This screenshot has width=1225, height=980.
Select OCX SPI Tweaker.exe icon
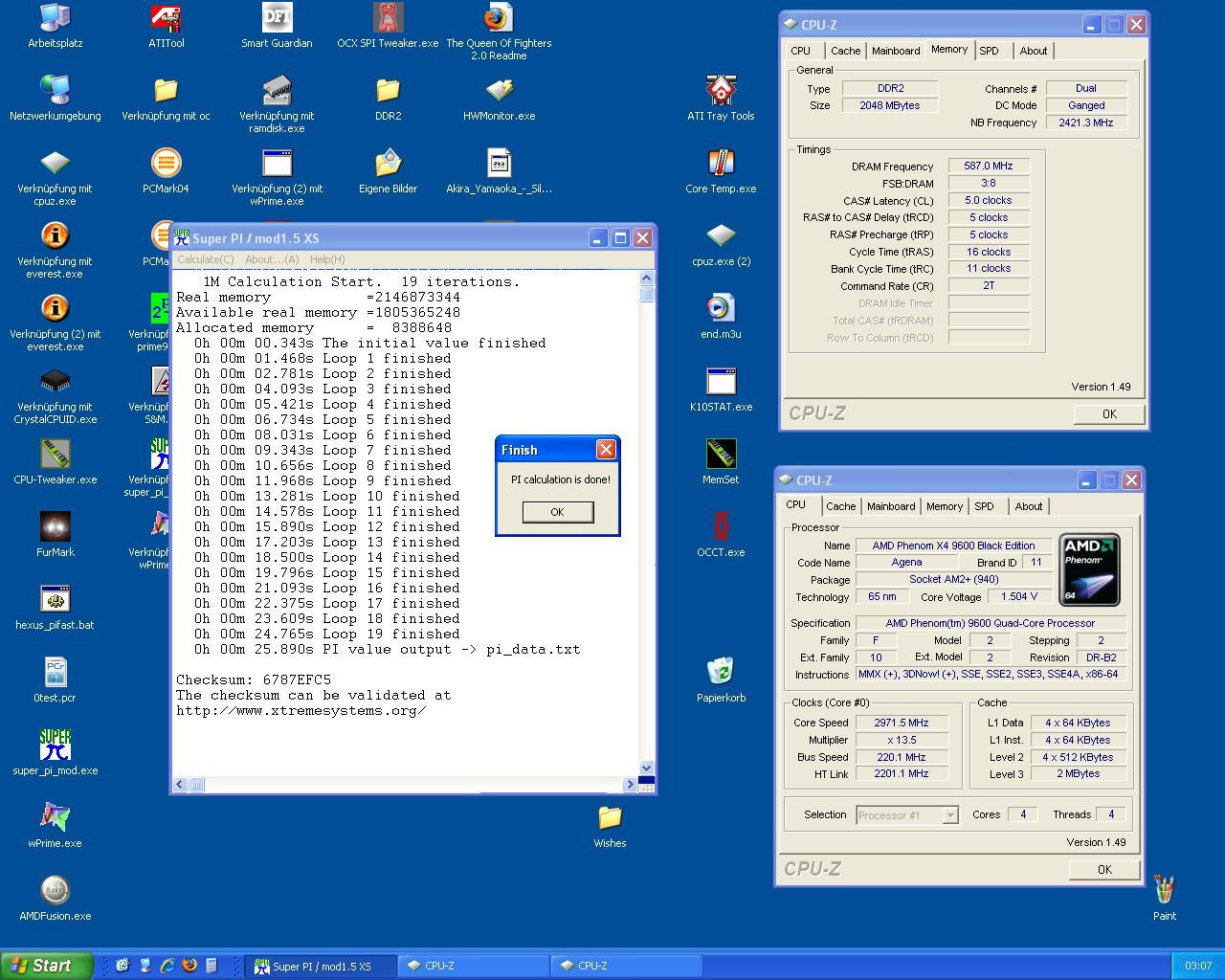coord(388,26)
